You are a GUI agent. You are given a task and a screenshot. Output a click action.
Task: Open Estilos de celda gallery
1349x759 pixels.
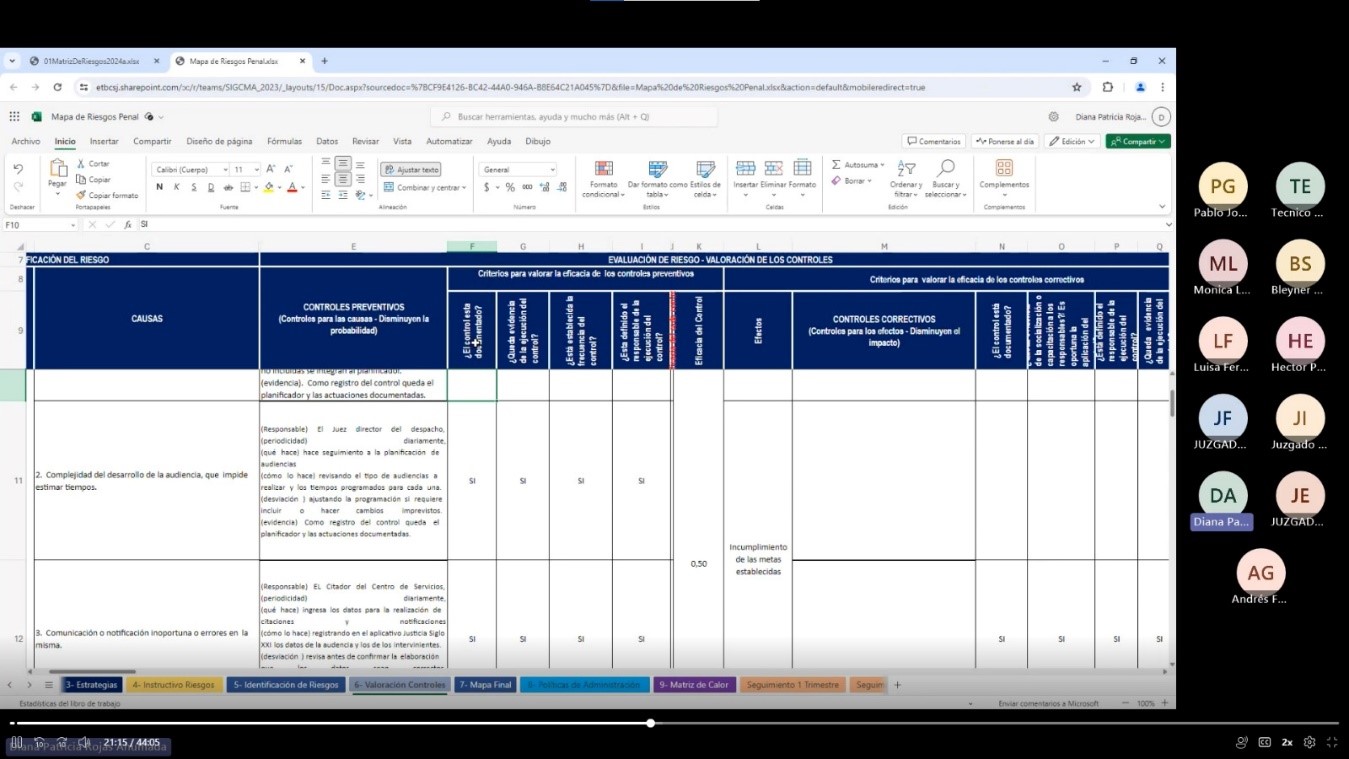705,179
